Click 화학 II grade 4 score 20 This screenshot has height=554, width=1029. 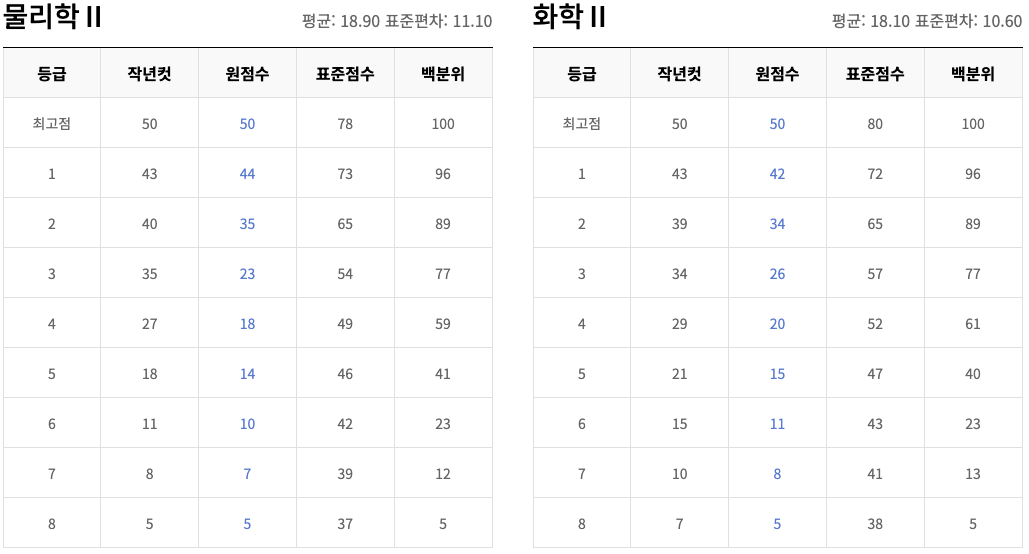point(777,324)
